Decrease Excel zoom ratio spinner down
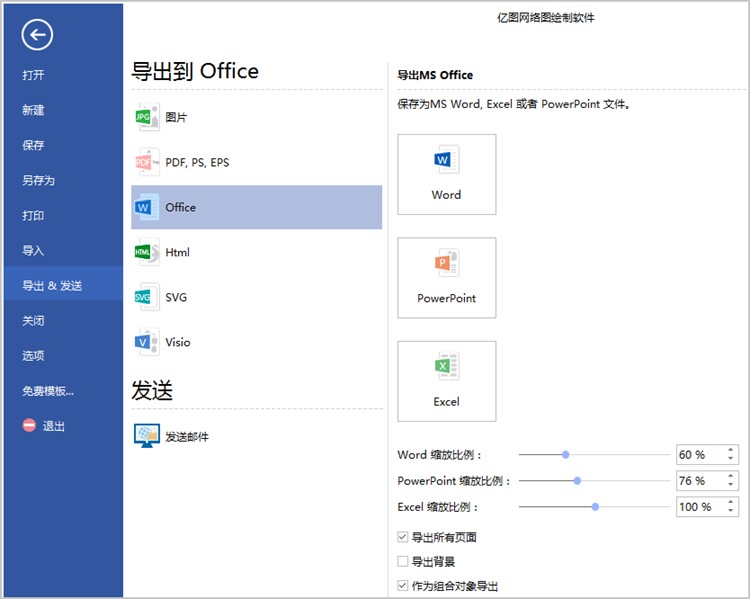750x599 pixels. [730, 510]
